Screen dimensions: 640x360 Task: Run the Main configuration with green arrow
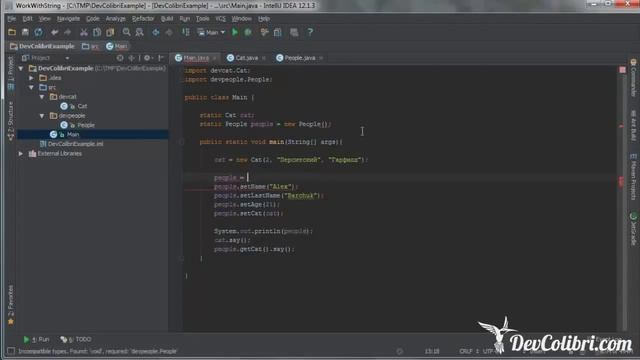click(x=235, y=32)
